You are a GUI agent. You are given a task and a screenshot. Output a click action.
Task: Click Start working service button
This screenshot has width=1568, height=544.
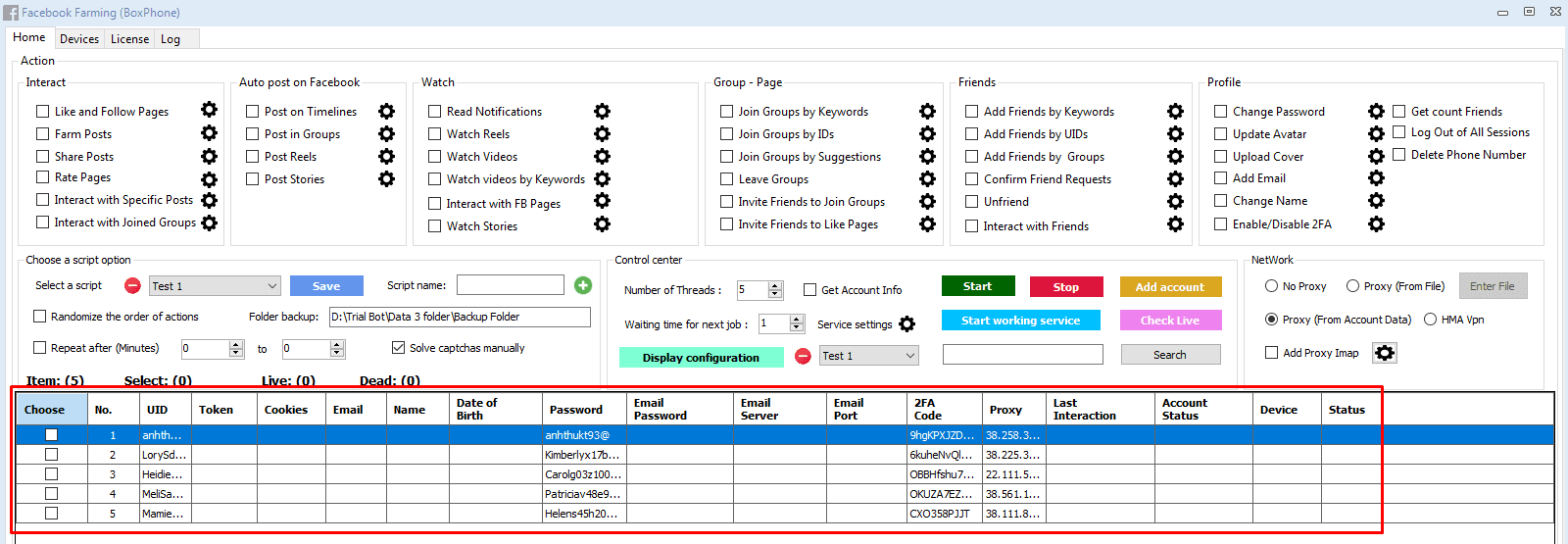coord(1020,321)
